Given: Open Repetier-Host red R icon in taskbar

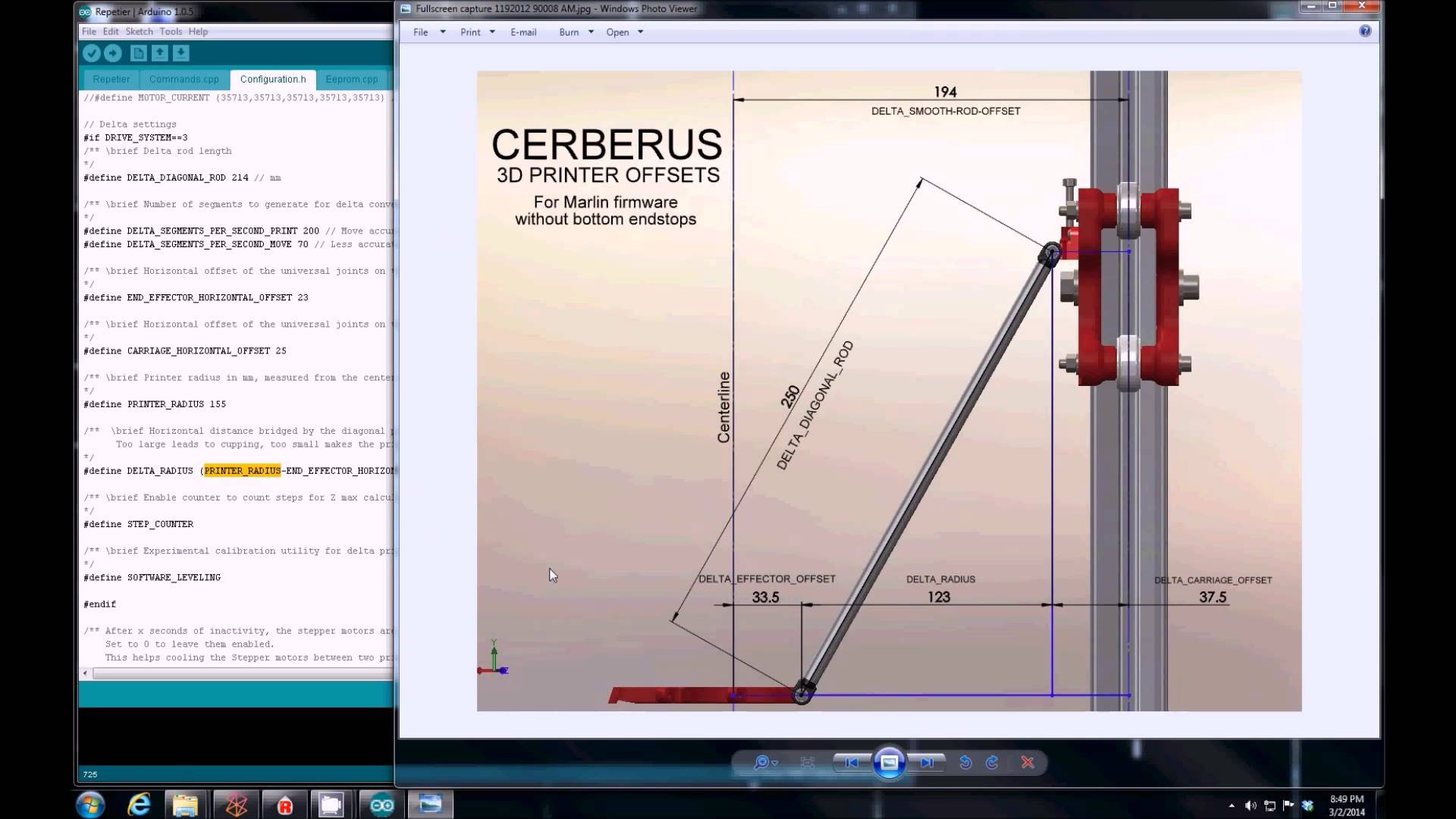Looking at the screenshot, I should pos(284,804).
